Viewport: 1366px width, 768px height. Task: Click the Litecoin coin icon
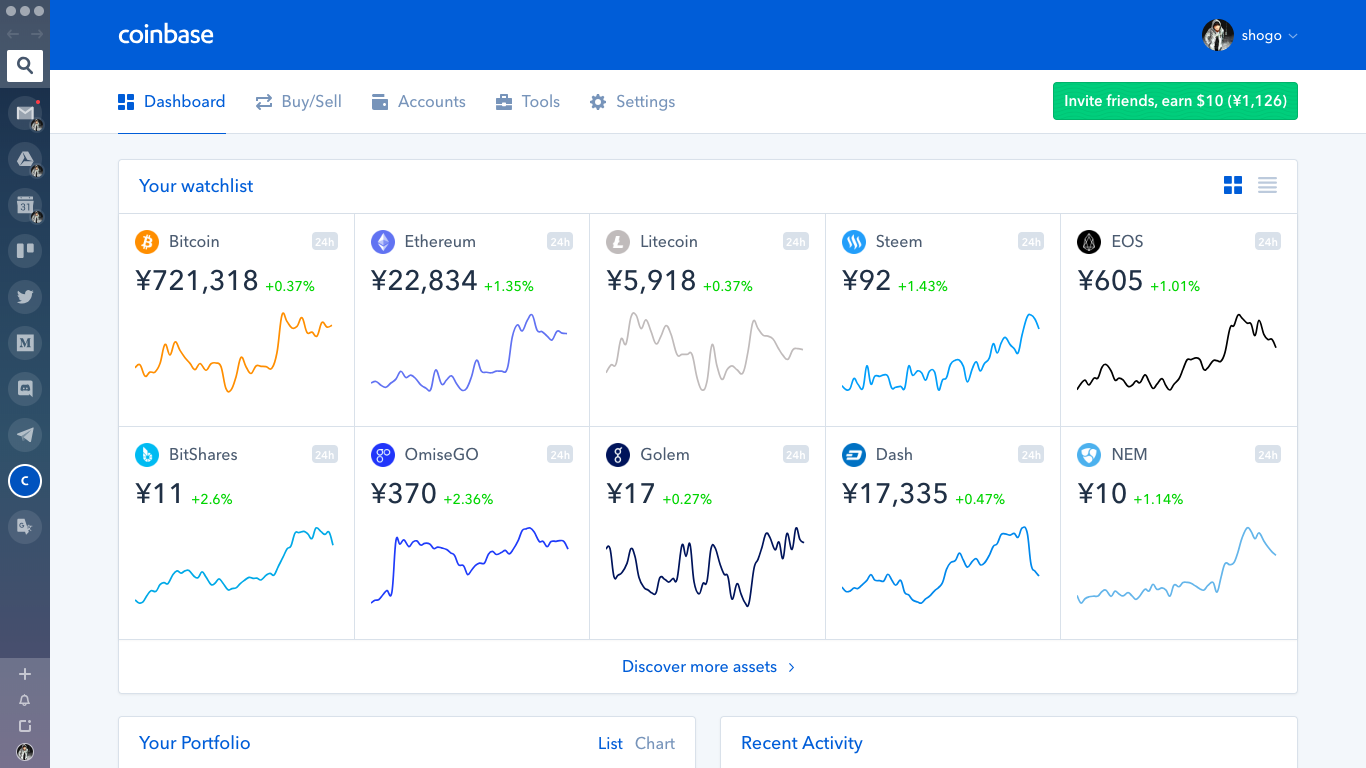click(x=618, y=242)
